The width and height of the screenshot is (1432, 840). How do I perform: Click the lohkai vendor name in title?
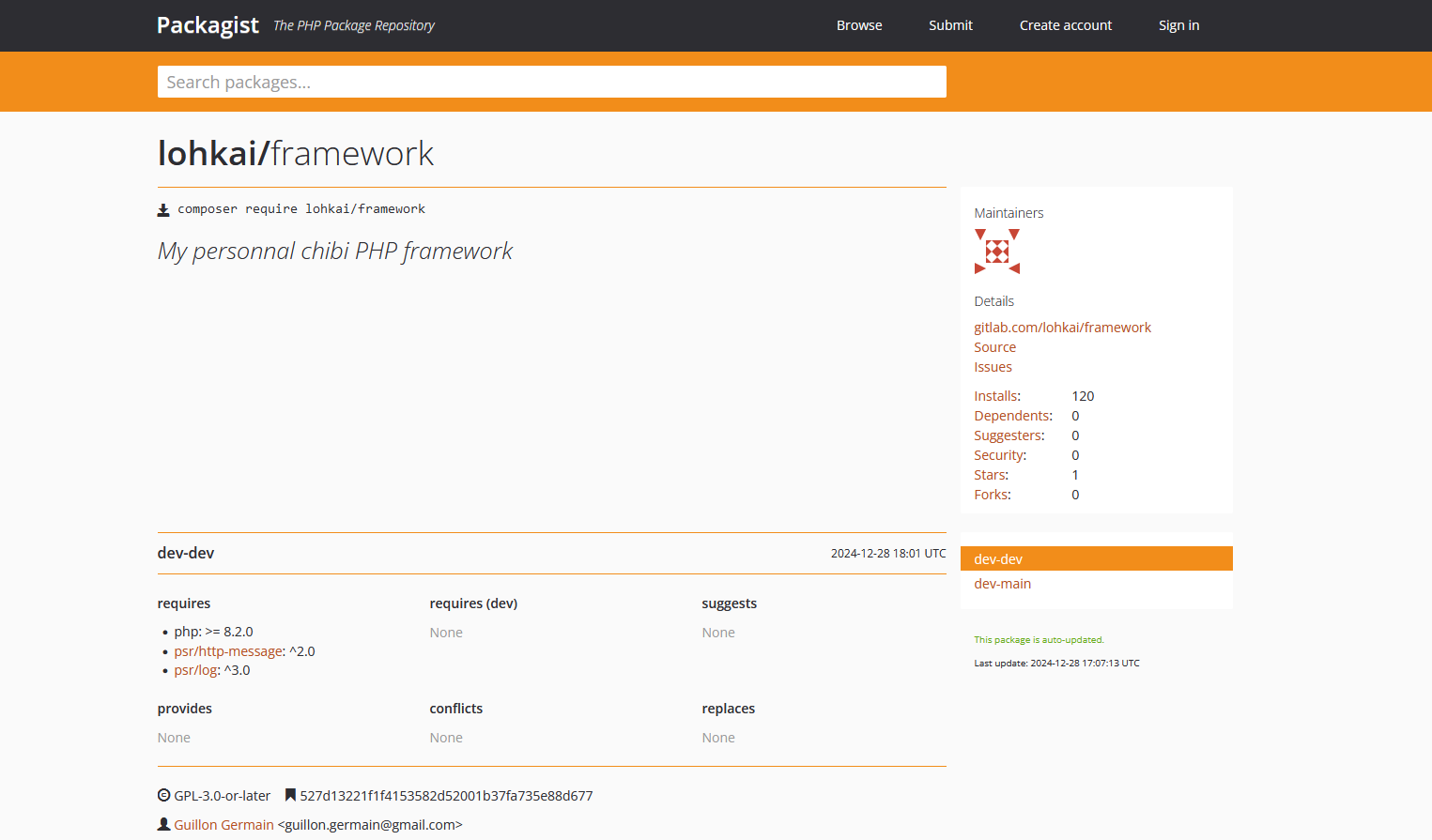pyautogui.click(x=208, y=153)
